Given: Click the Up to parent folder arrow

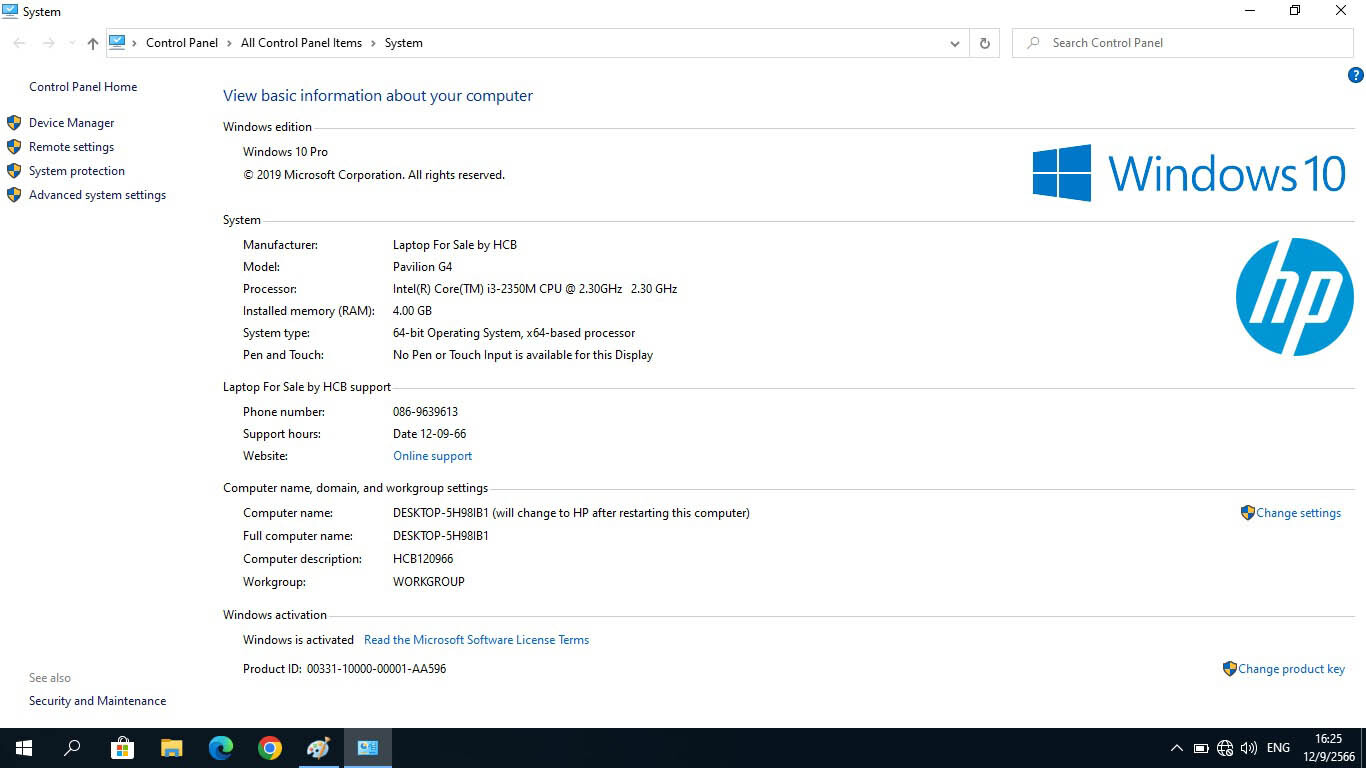Looking at the screenshot, I should (93, 43).
